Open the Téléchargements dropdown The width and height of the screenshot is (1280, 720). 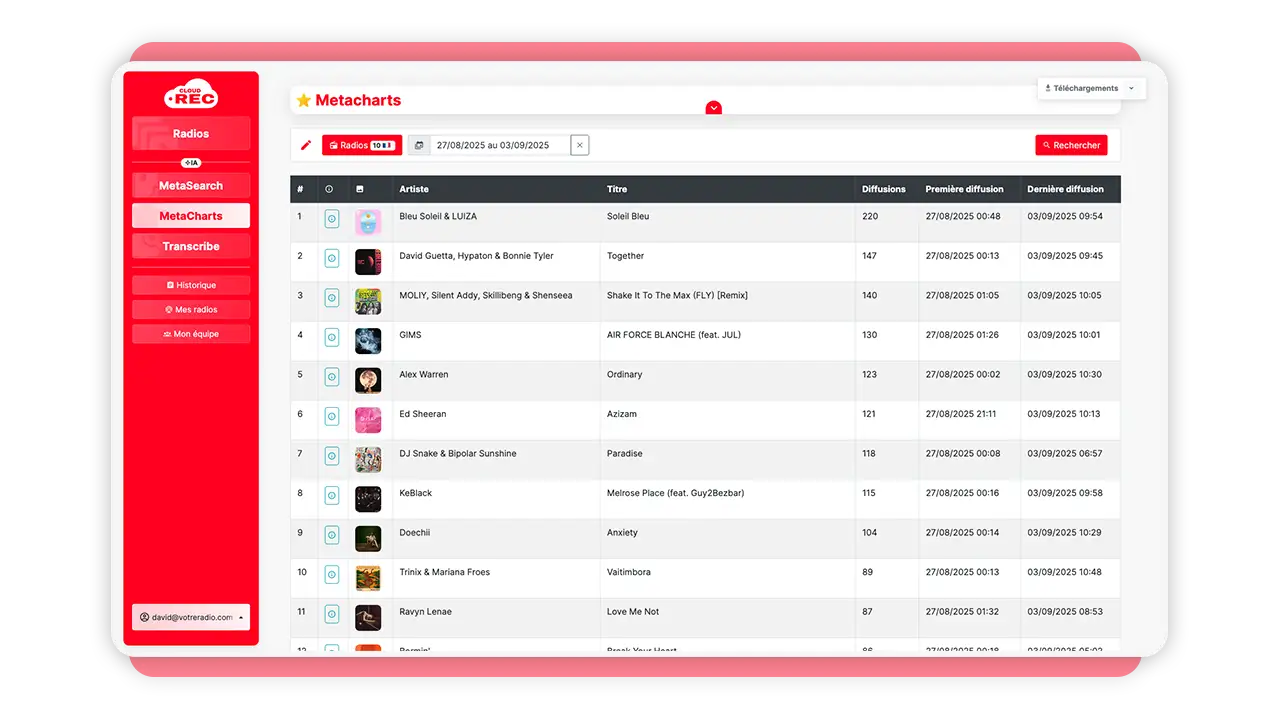tap(1091, 88)
